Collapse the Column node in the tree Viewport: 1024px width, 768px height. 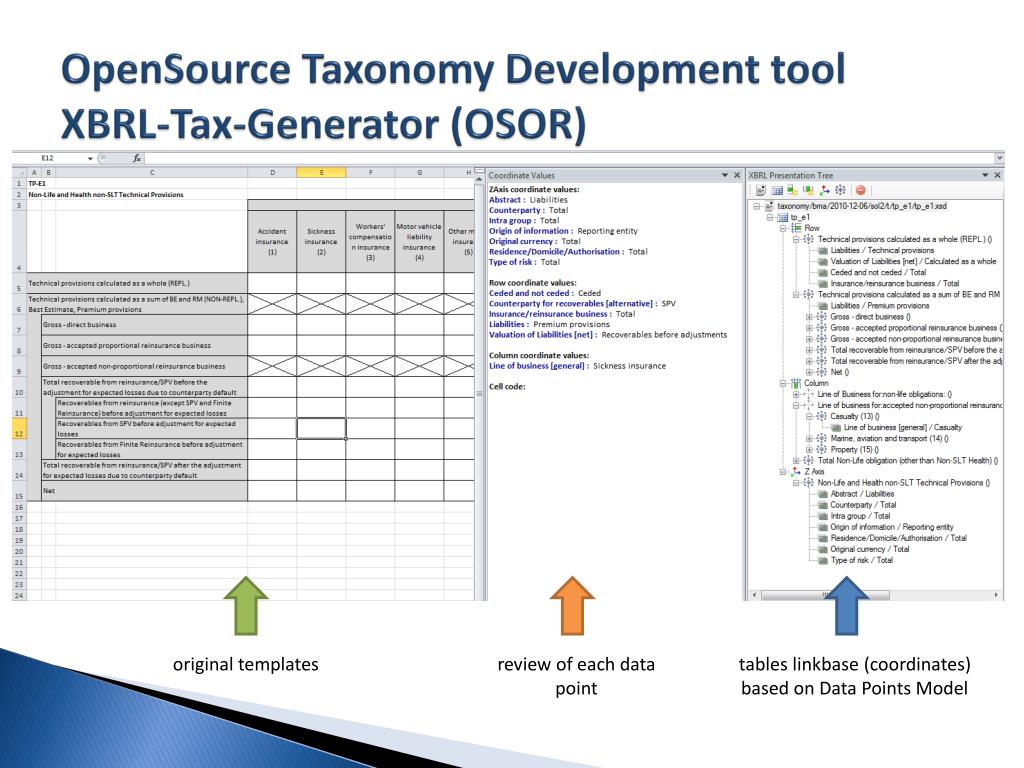tap(783, 383)
